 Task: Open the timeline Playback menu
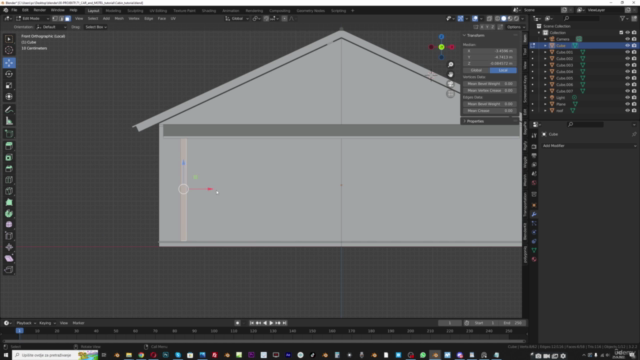pyautogui.click(x=26, y=323)
